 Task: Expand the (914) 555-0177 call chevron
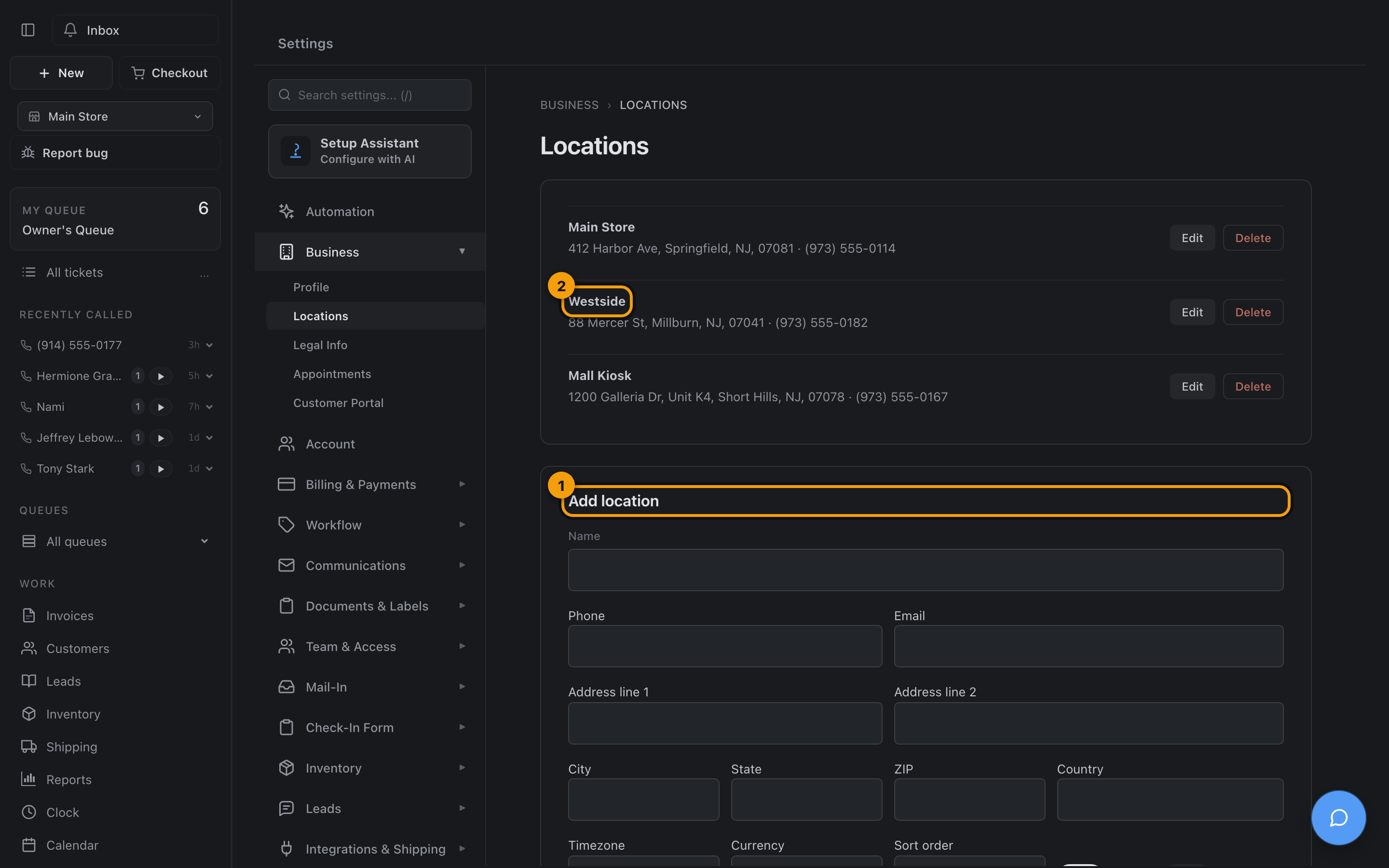tap(209, 345)
